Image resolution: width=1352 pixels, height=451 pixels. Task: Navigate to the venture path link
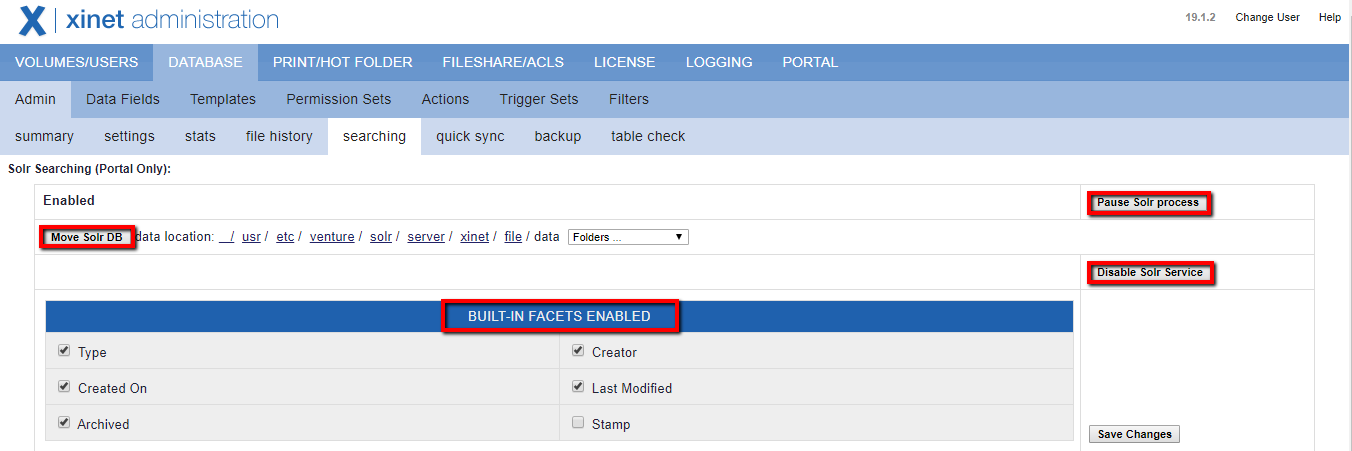click(332, 237)
